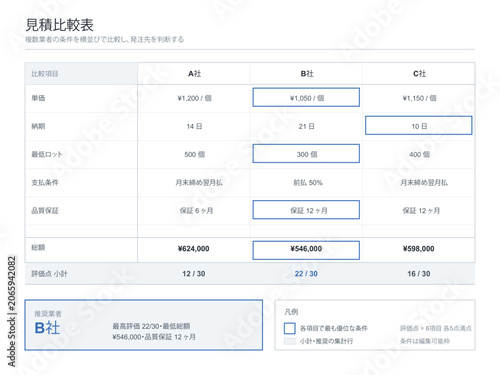500x375 pixels.
Task: Select the 前払 50% payment cell
Action: click(306, 182)
